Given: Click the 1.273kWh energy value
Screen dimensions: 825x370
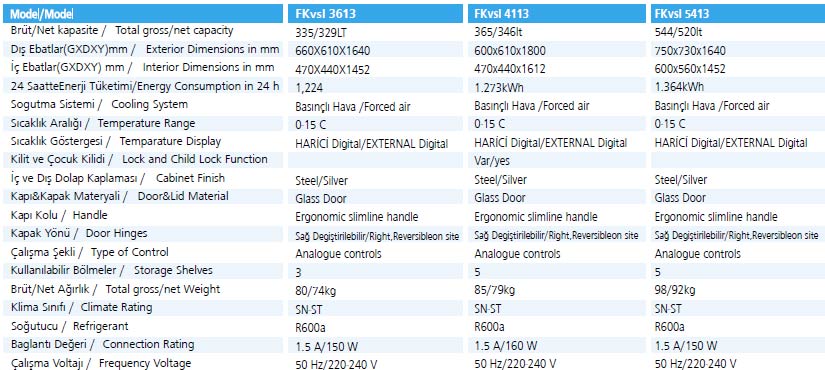Looking at the screenshot, I should [499, 87].
